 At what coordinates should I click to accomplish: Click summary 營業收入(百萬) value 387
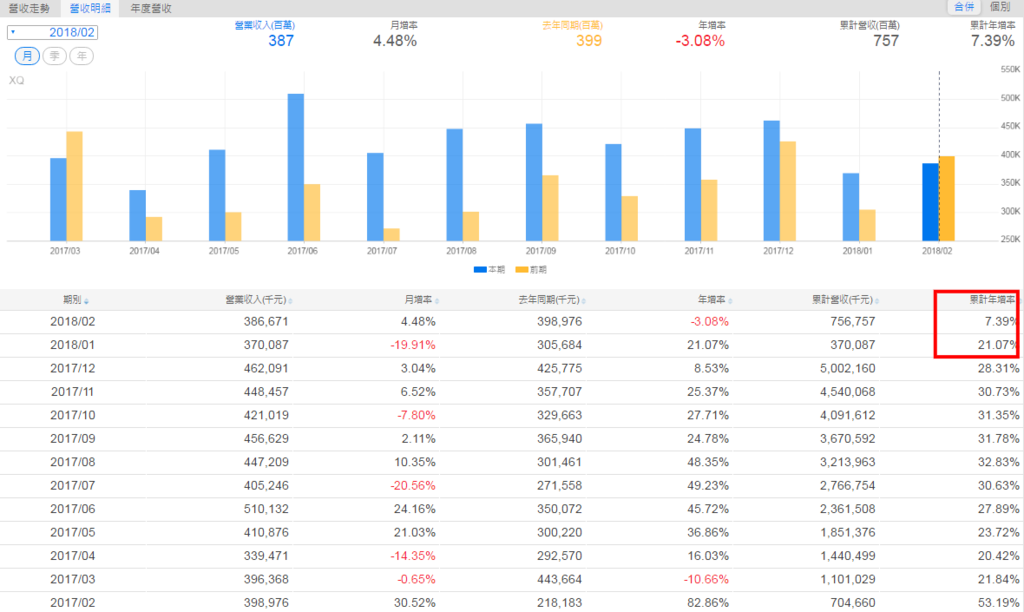[x=281, y=41]
